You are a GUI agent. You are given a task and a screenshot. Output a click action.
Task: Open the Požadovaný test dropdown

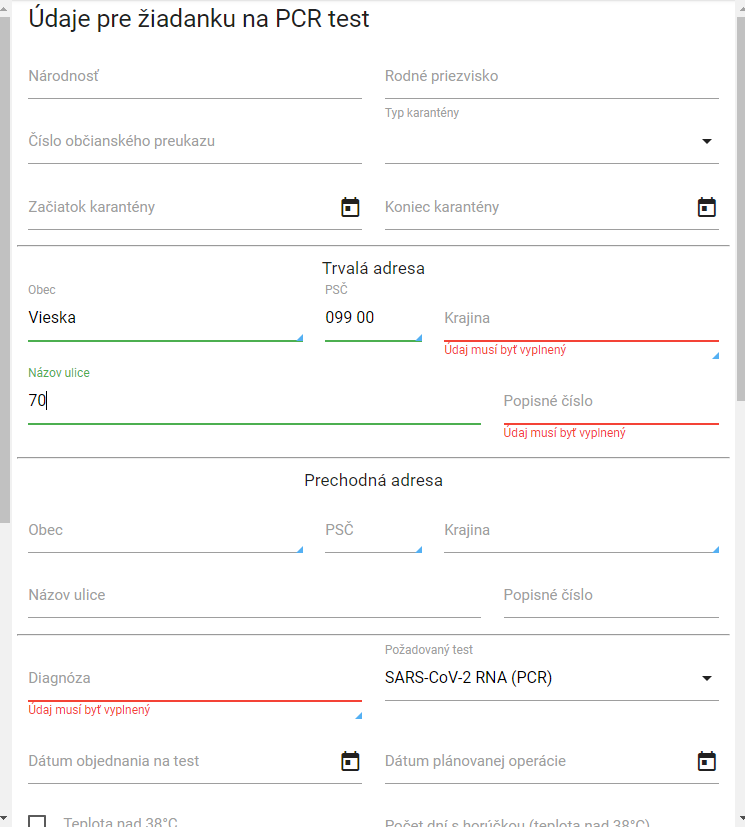tap(707, 678)
